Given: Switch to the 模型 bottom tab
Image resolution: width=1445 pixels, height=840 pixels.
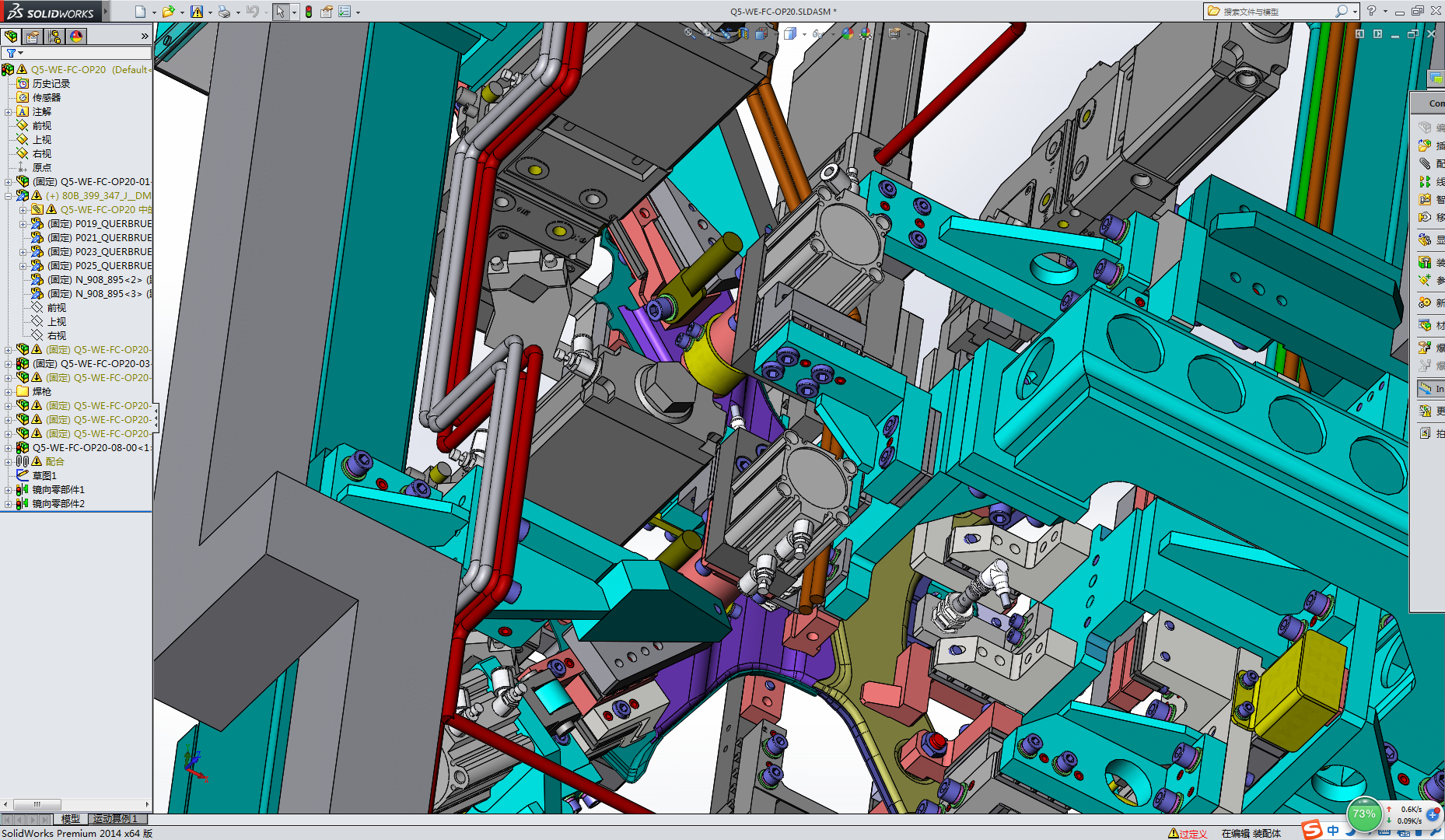Looking at the screenshot, I should (71, 819).
